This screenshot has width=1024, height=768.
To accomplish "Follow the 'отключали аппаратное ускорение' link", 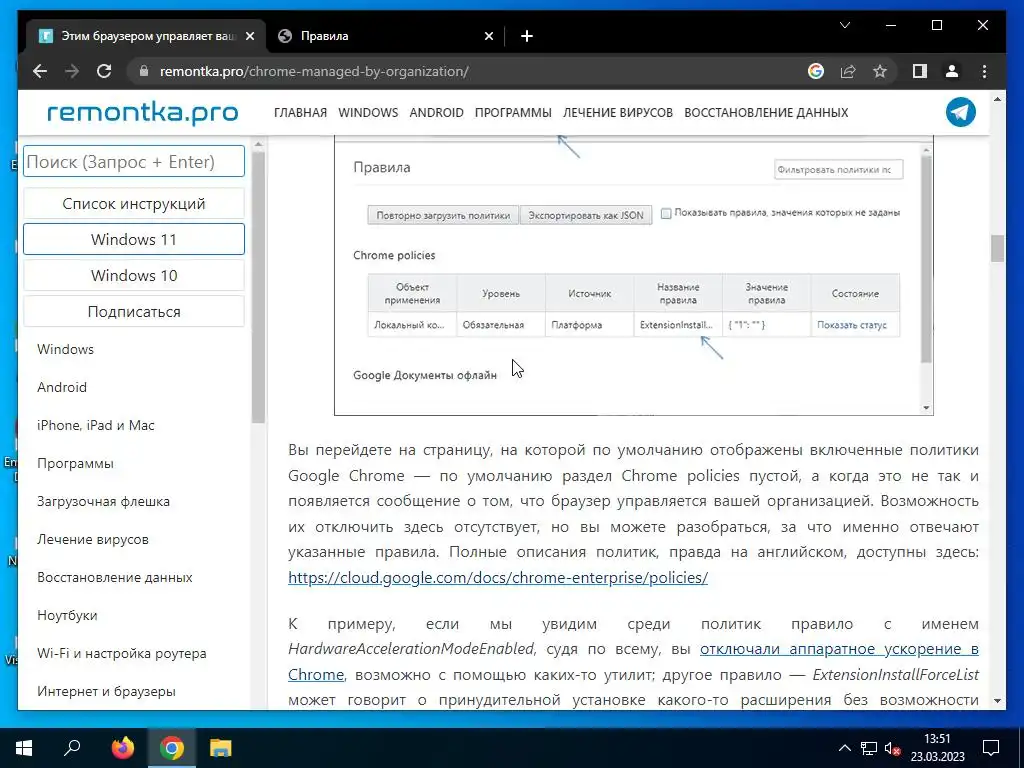I will pyautogui.click(x=839, y=649).
